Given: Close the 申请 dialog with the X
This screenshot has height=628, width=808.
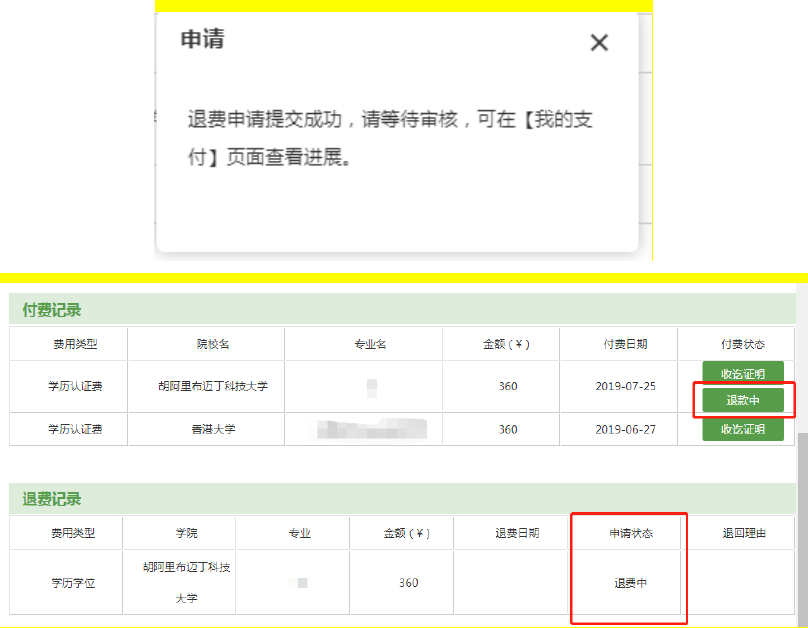Looking at the screenshot, I should coord(599,42).
